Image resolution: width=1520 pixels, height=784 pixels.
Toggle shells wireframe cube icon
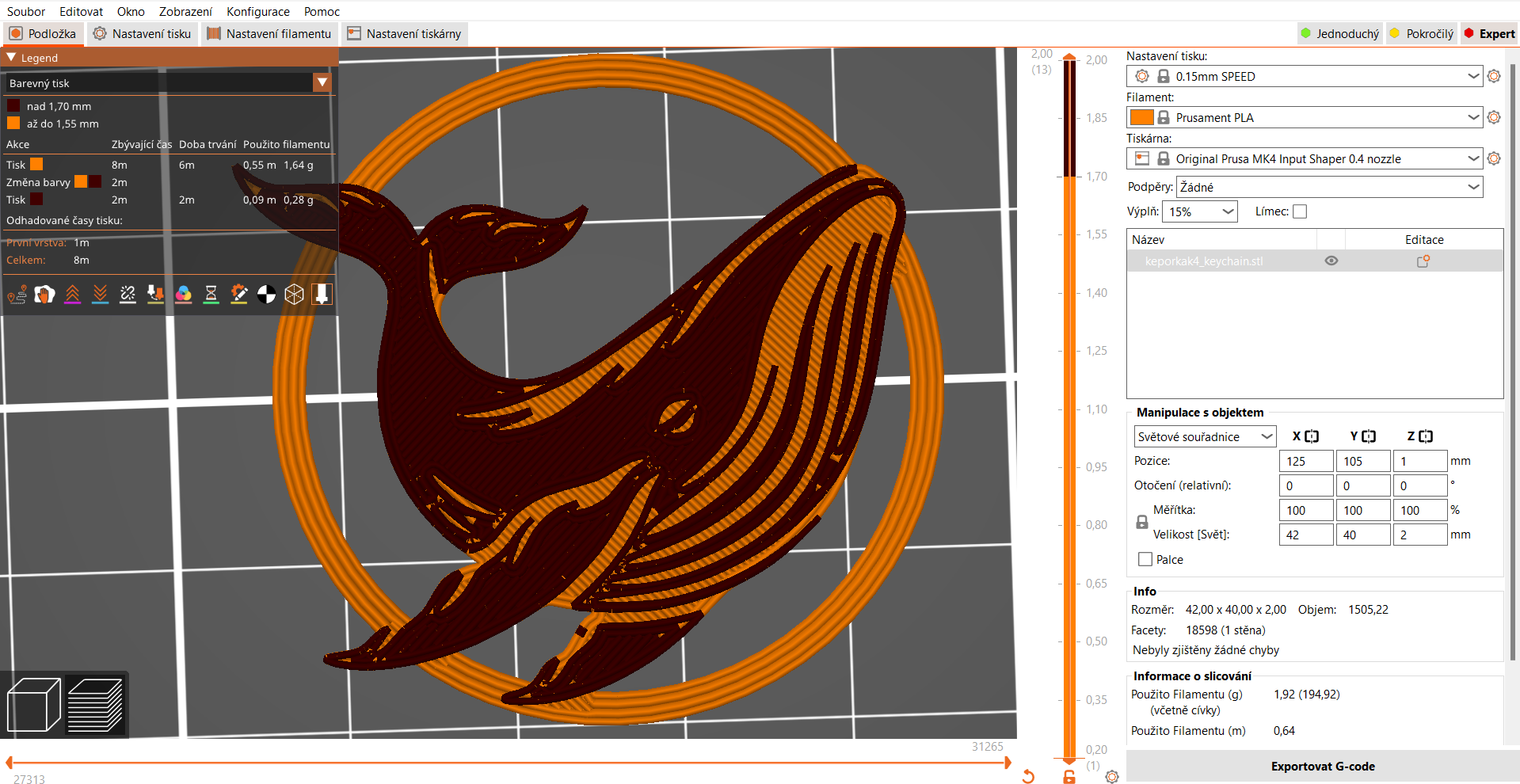[294, 295]
